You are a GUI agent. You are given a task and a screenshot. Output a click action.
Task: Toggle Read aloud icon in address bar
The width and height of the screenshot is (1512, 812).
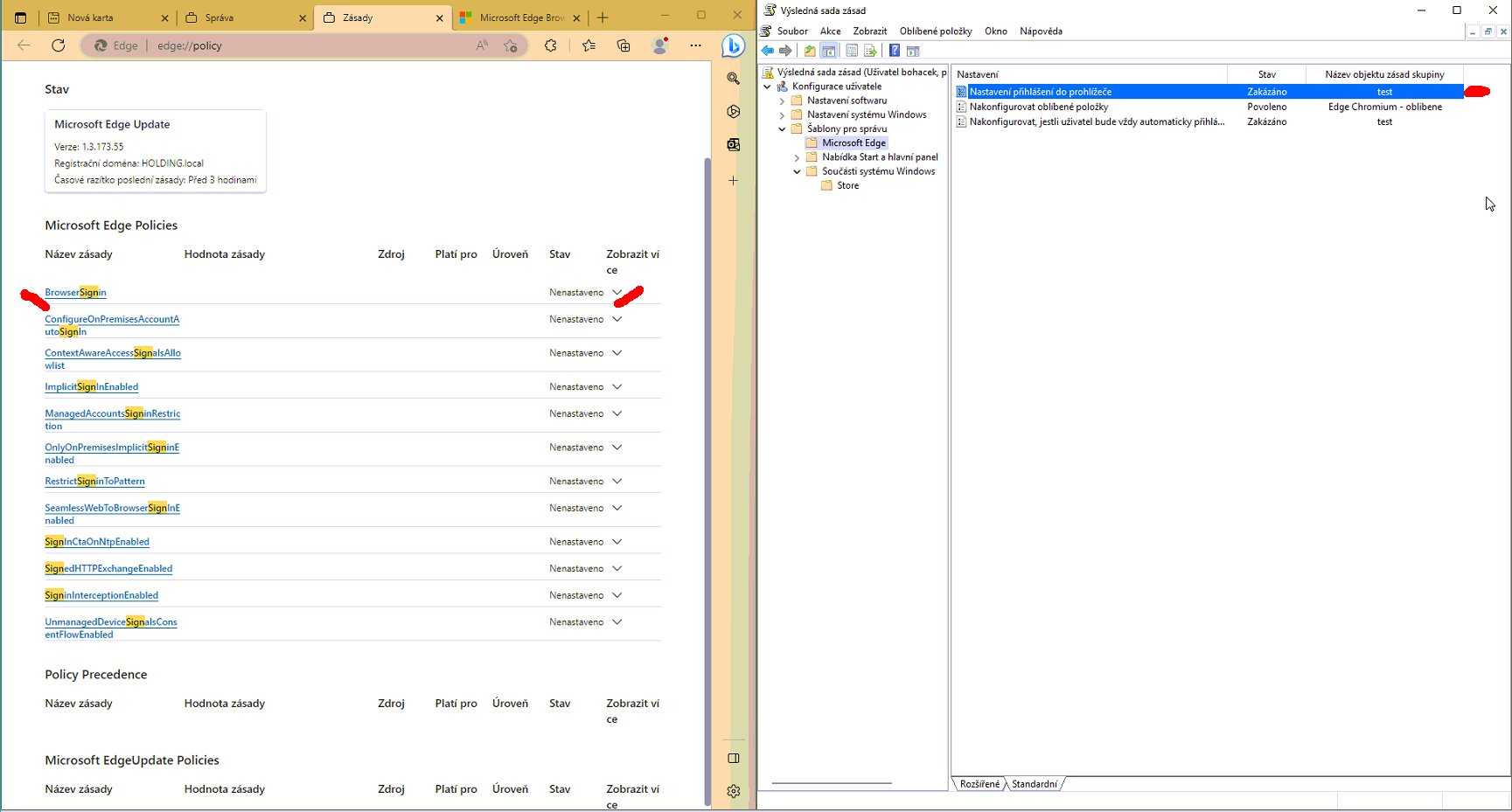(x=482, y=45)
